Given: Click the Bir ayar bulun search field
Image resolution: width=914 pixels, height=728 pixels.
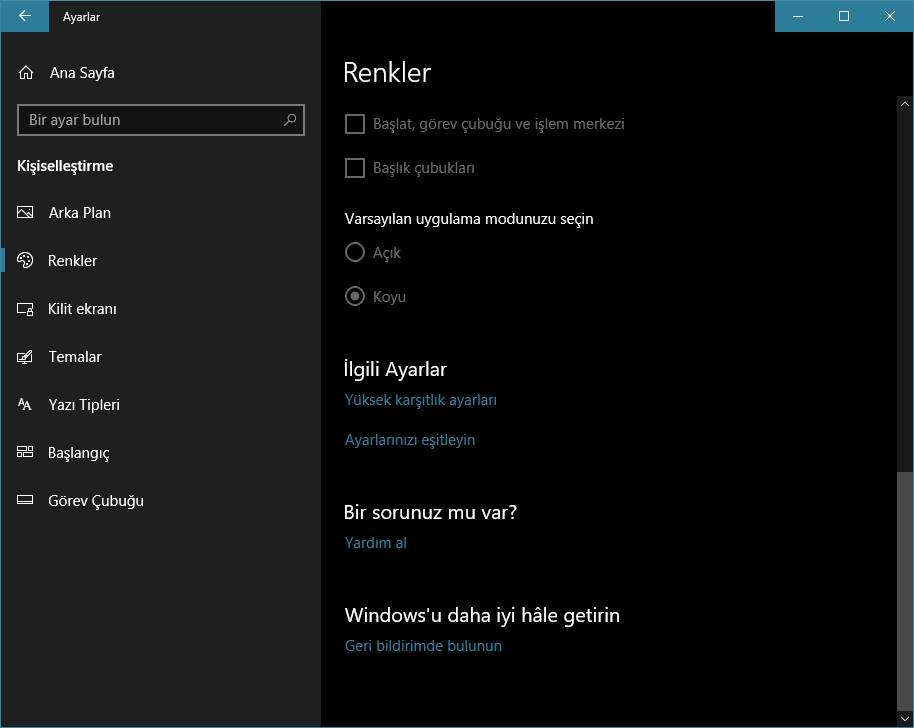Looking at the screenshot, I should (150, 120).
